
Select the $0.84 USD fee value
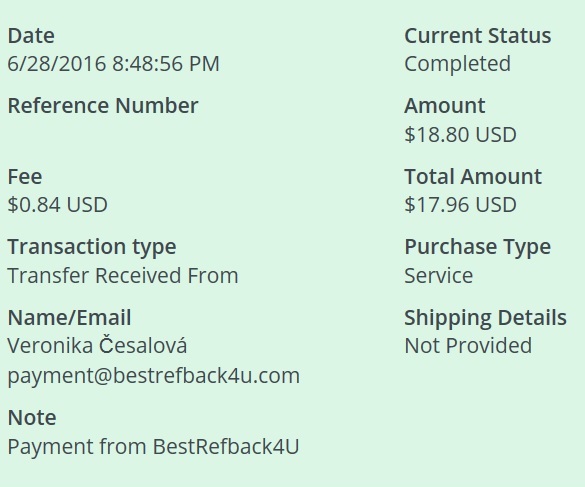point(58,205)
